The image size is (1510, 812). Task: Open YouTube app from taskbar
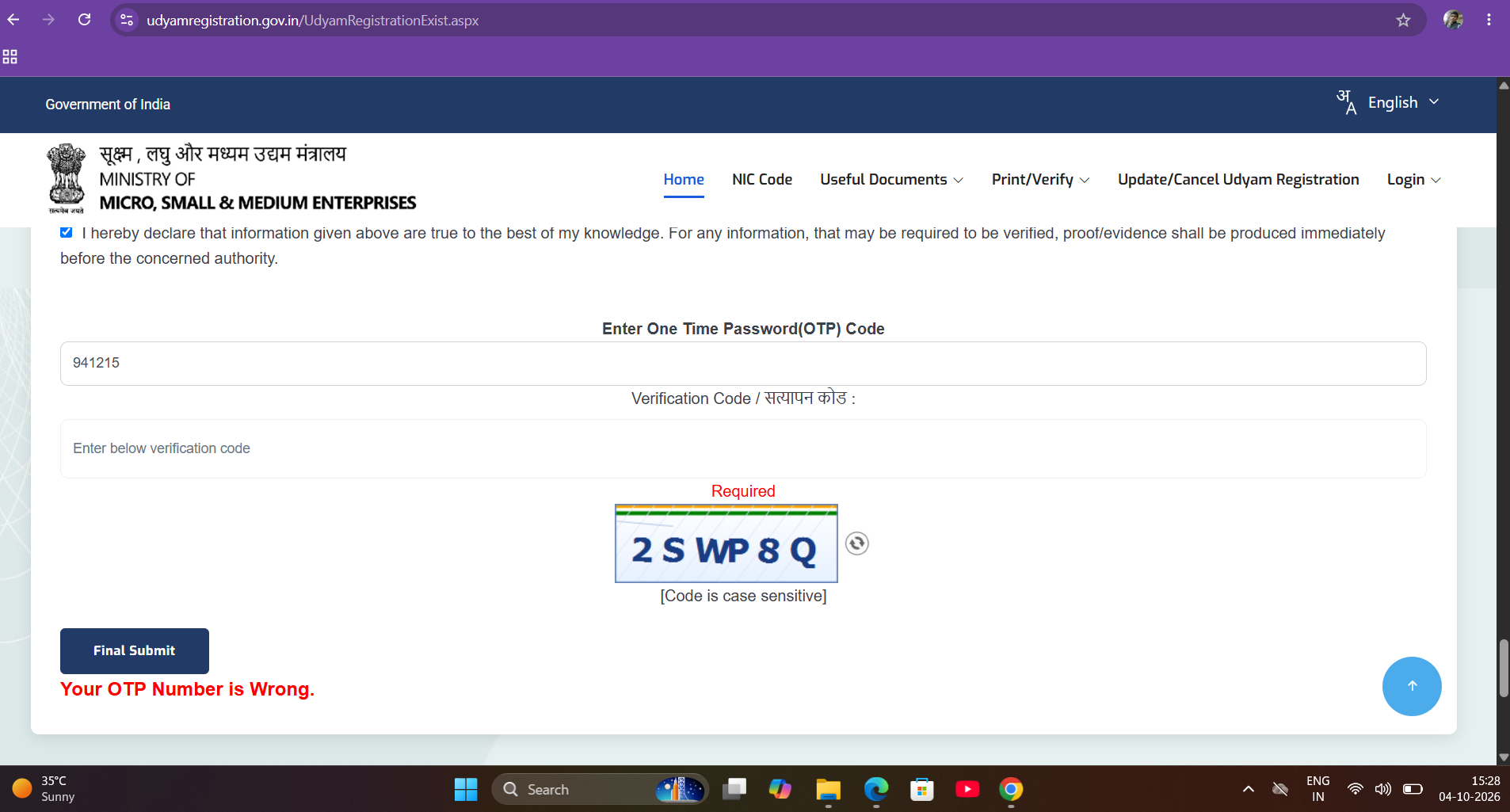point(967,789)
